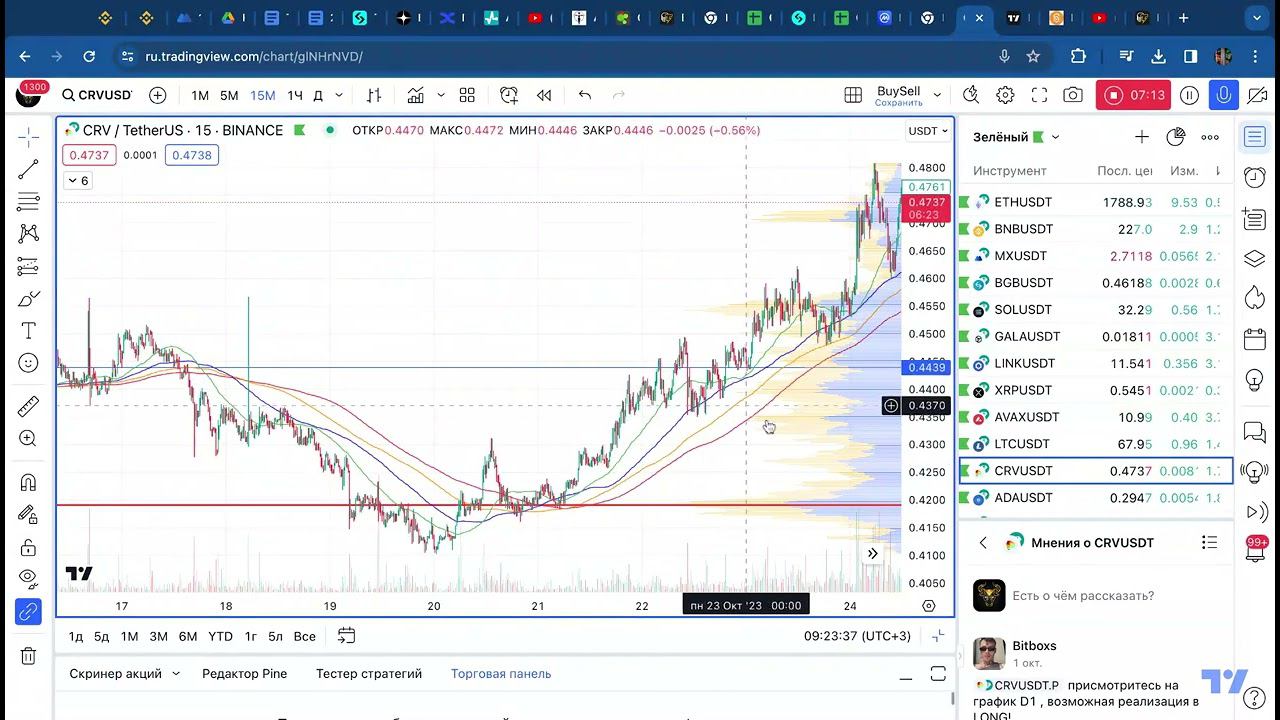Viewport: 1280px width, 720px height.
Task: Toggle the drawing sync link button
Action: coord(28,611)
